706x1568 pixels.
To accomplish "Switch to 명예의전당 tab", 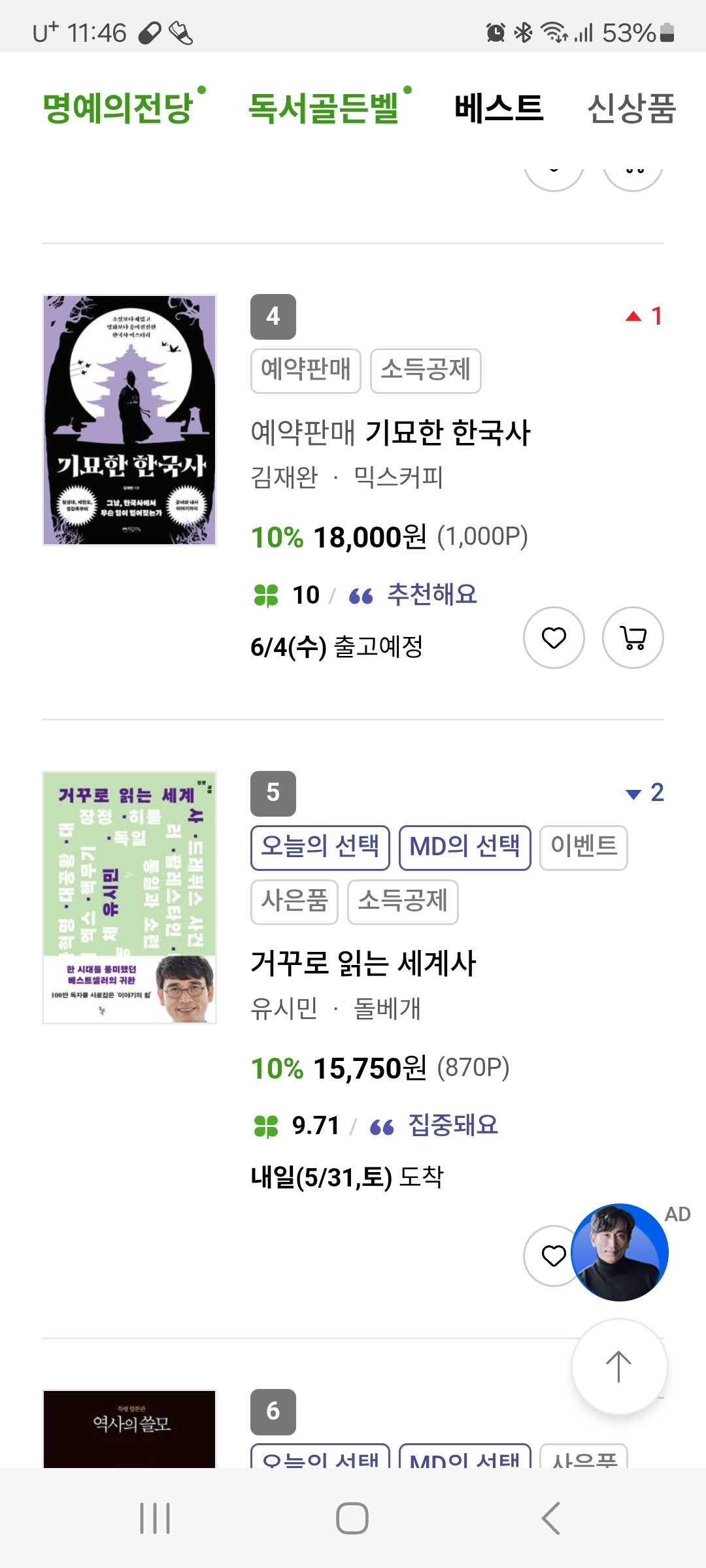I will (119, 108).
